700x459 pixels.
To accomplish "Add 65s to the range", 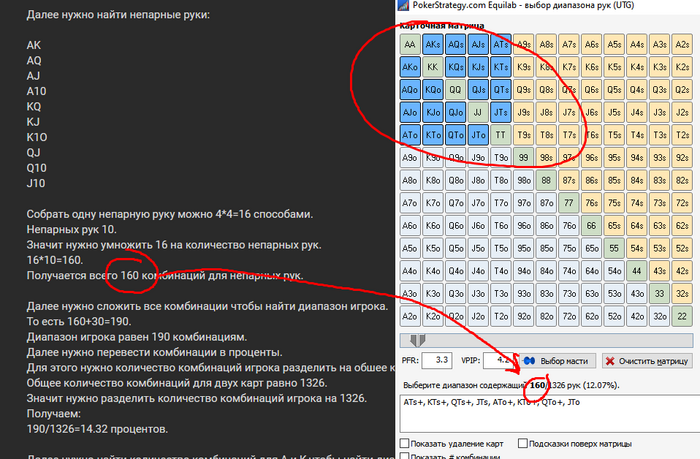I will tap(614, 225).
